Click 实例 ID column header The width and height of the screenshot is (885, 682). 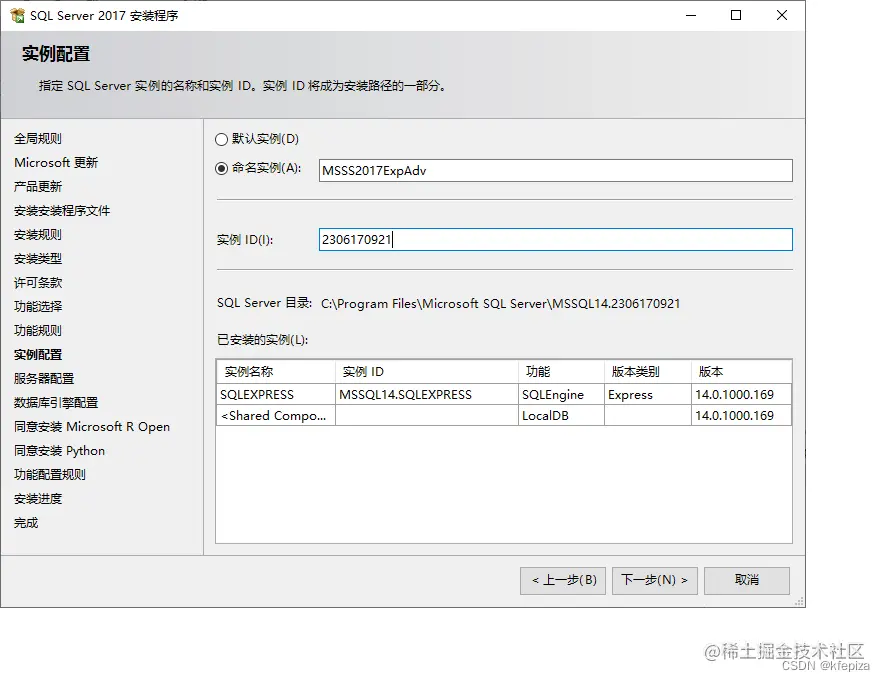(427, 371)
